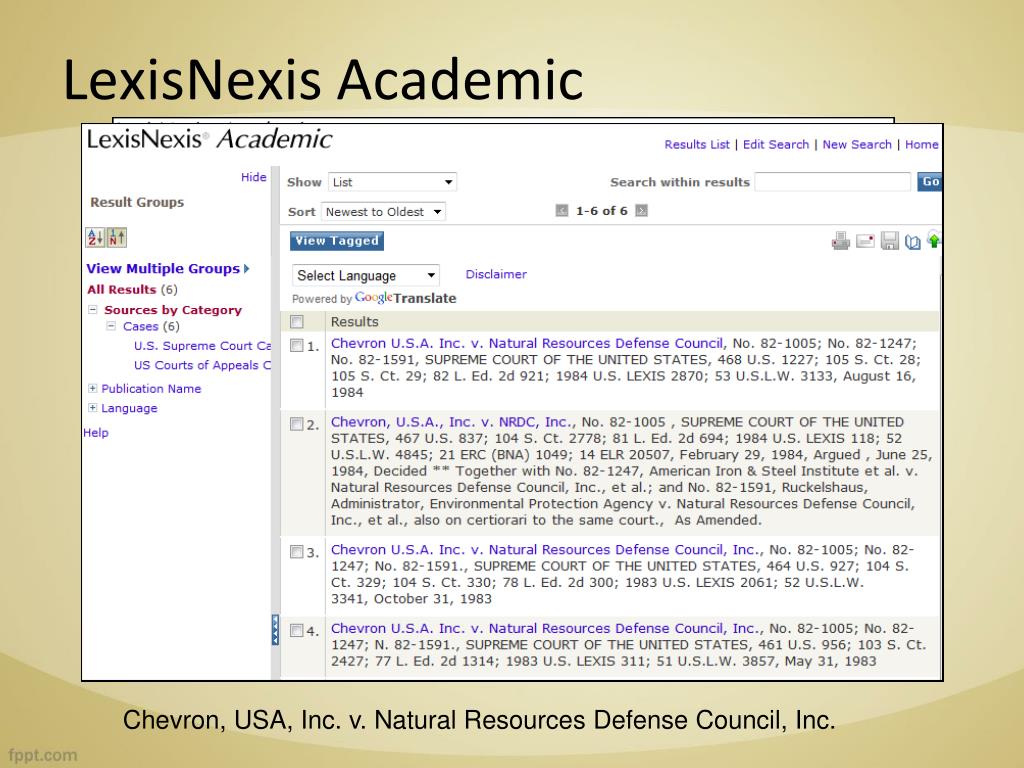The width and height of the screenshot is (1024, 768).
Task: Check the box for result 3
Action: click(296, 552)
